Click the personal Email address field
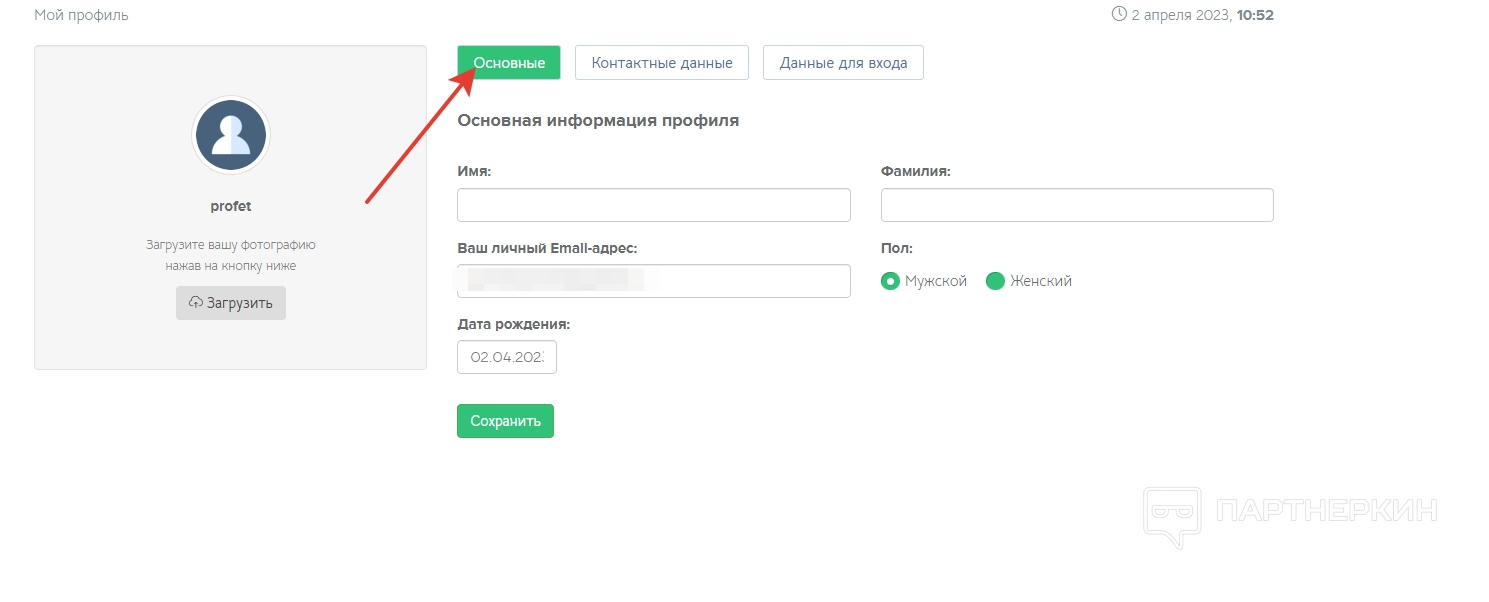Screen dimensions: 1489x602 pyautogui.click(x=653, y=281)
